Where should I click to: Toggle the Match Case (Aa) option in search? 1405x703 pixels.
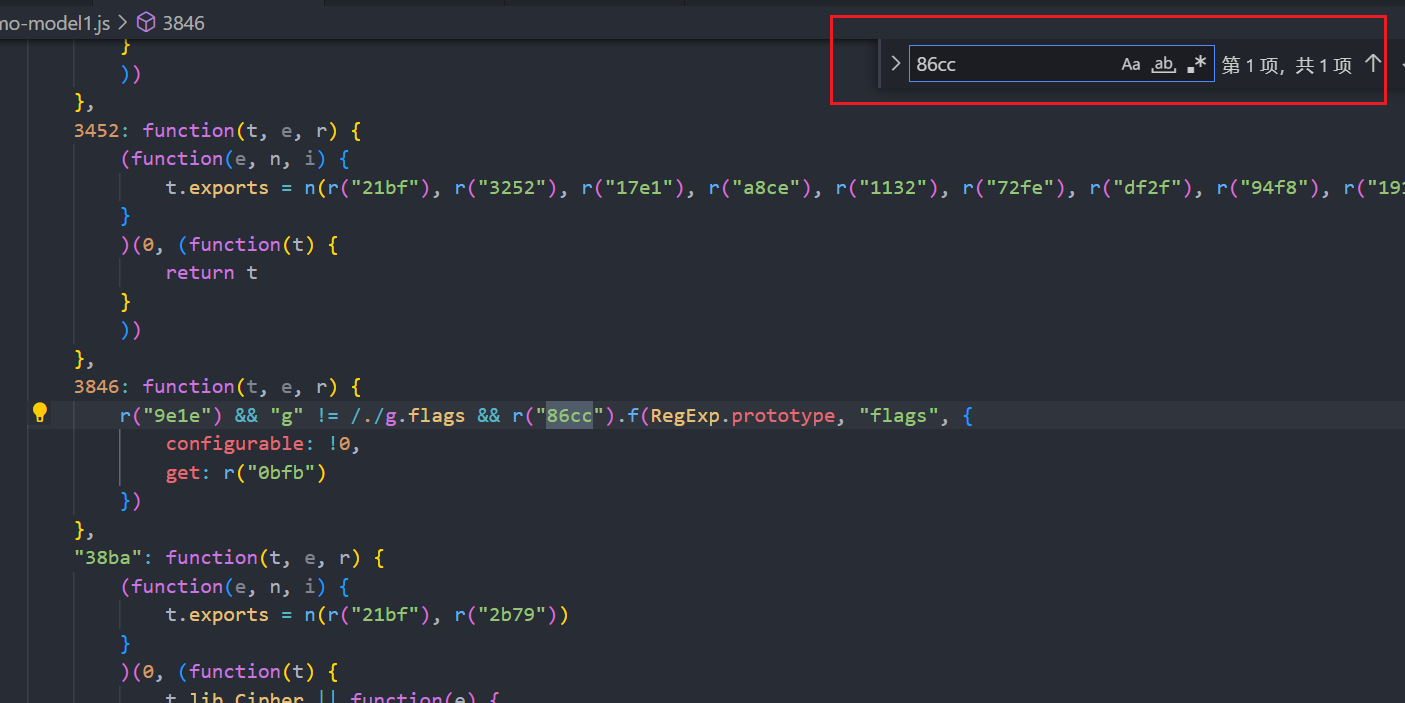click(x=1130, y=63)
